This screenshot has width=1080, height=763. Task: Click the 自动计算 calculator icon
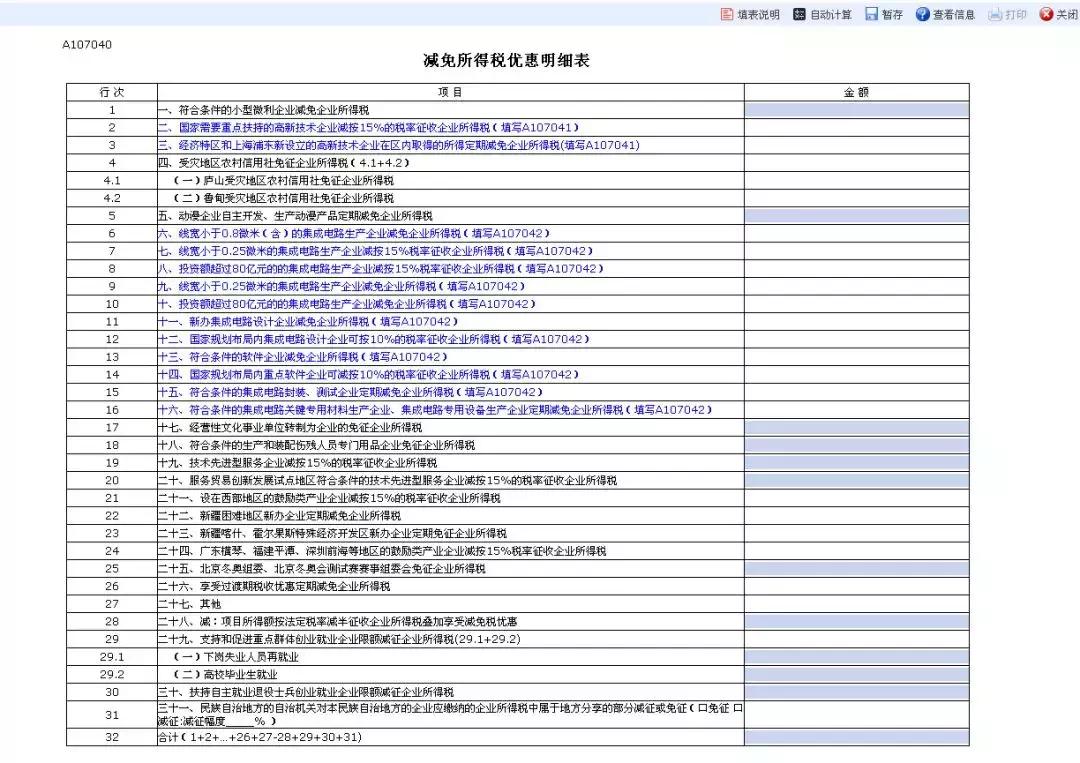click(800, 14)
